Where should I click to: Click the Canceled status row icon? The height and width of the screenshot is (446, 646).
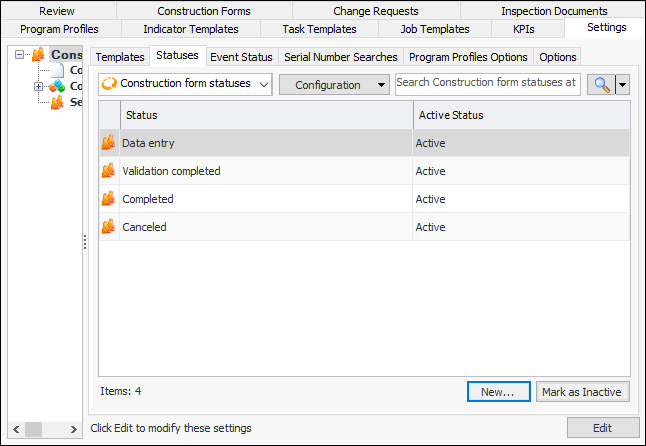[x=108, y=227]
